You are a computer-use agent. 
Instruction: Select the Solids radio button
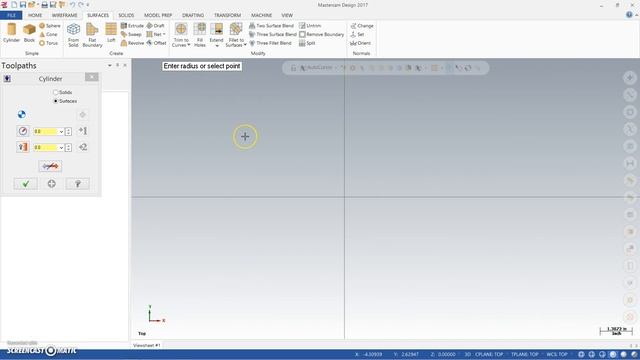pyautogui.click(x=56, y=93)
